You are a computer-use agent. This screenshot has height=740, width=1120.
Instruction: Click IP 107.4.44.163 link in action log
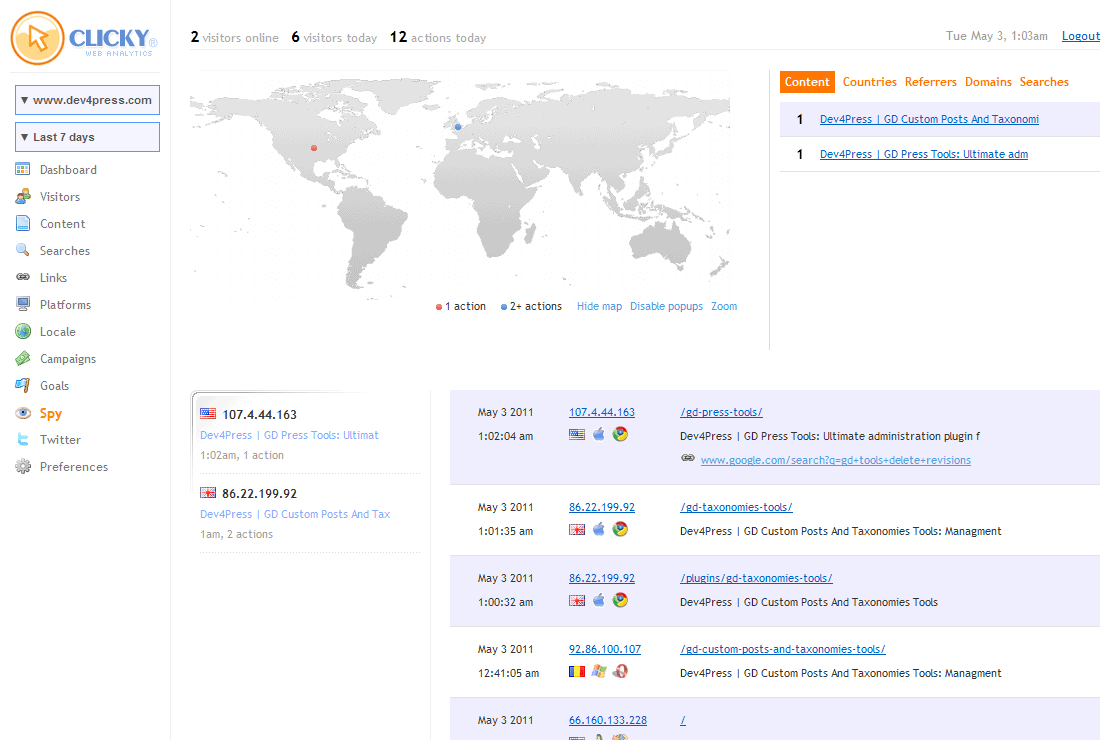601,412
